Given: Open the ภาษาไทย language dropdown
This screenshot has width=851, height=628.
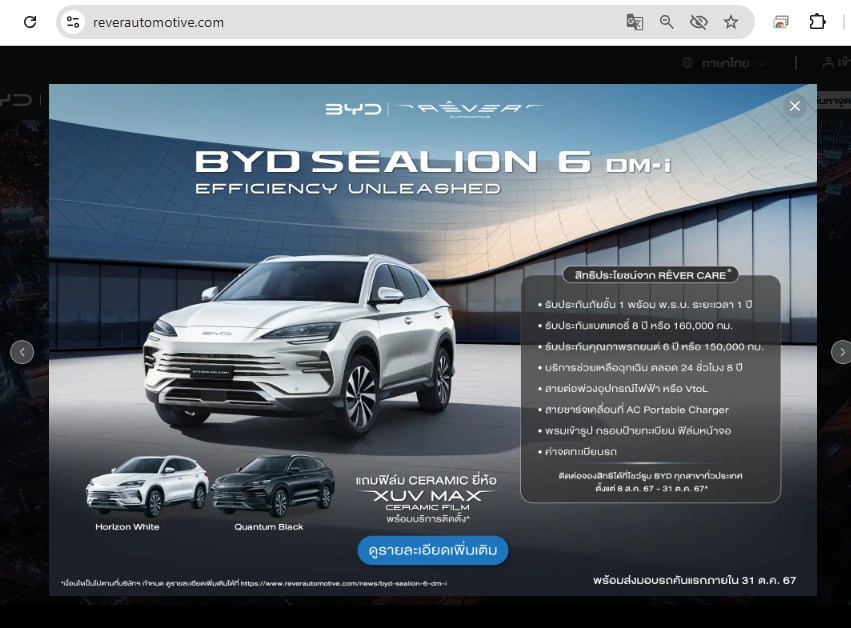Looking at the screenshot, I should [732, 64].
